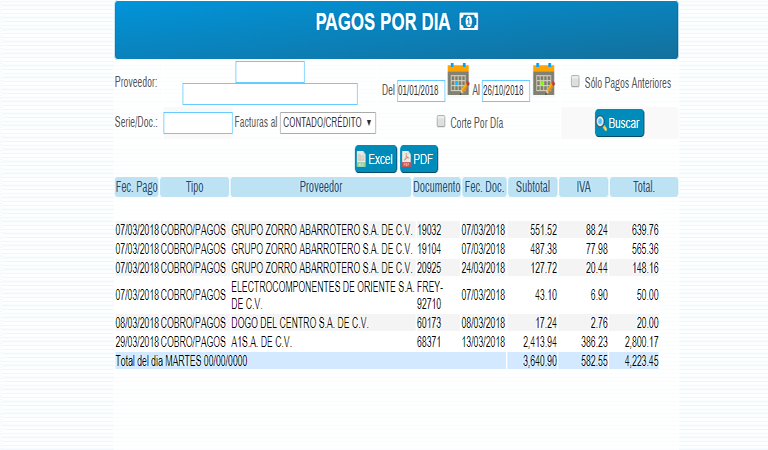The image size is (768, 450).
Task: Open the CONTADO/CRÉDITO dropdown
Action: pyautogui.click(x=328, y=122)
